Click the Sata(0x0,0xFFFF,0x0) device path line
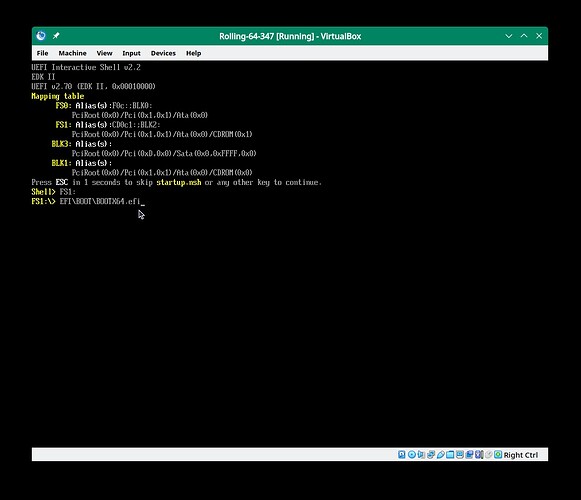Screen dimensions: 581x500 164,153
